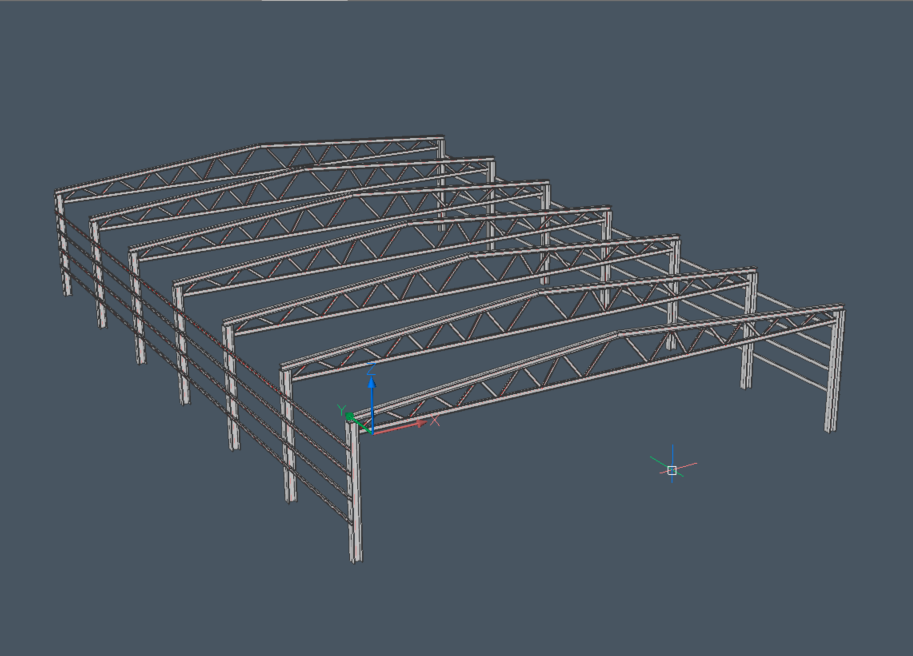Select the left column of the farthest frame
The height and width of the screenshot is (656, 913).
point(63,245)
